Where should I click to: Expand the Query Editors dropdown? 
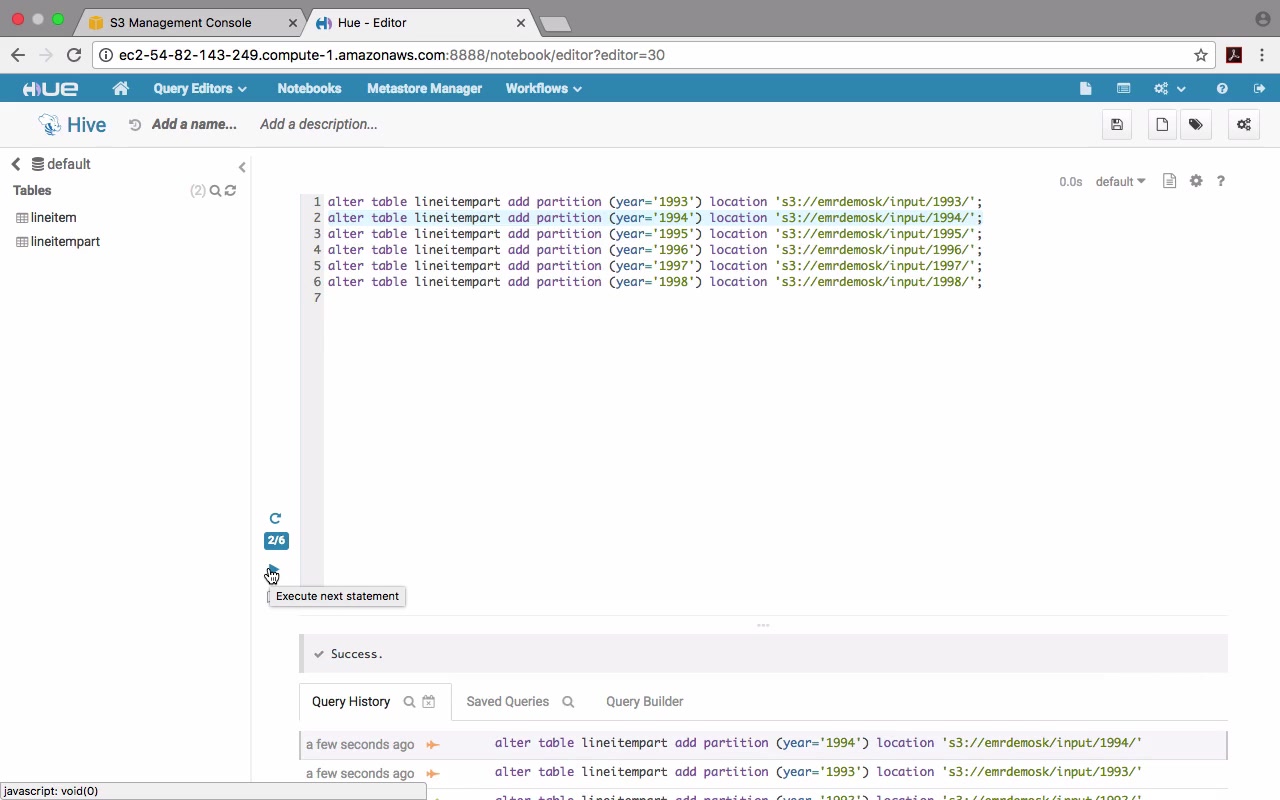199,89
